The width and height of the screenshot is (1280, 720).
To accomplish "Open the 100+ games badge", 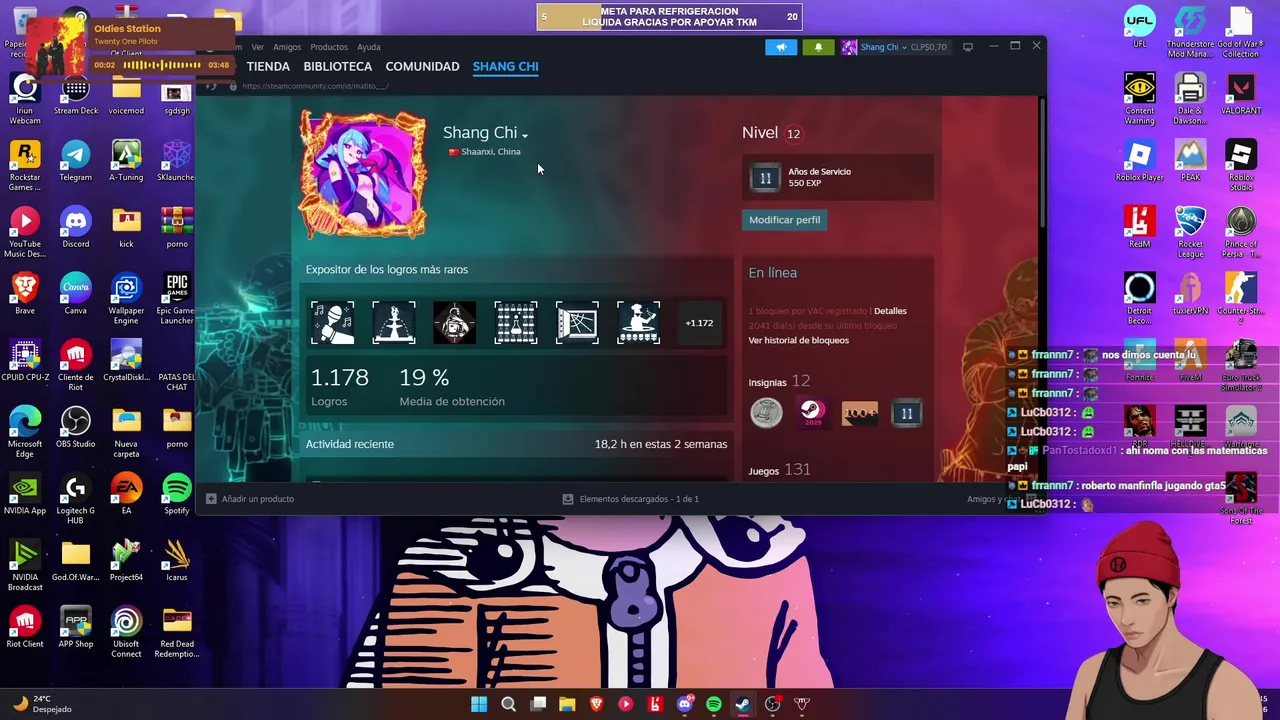I will pos(859,413).
